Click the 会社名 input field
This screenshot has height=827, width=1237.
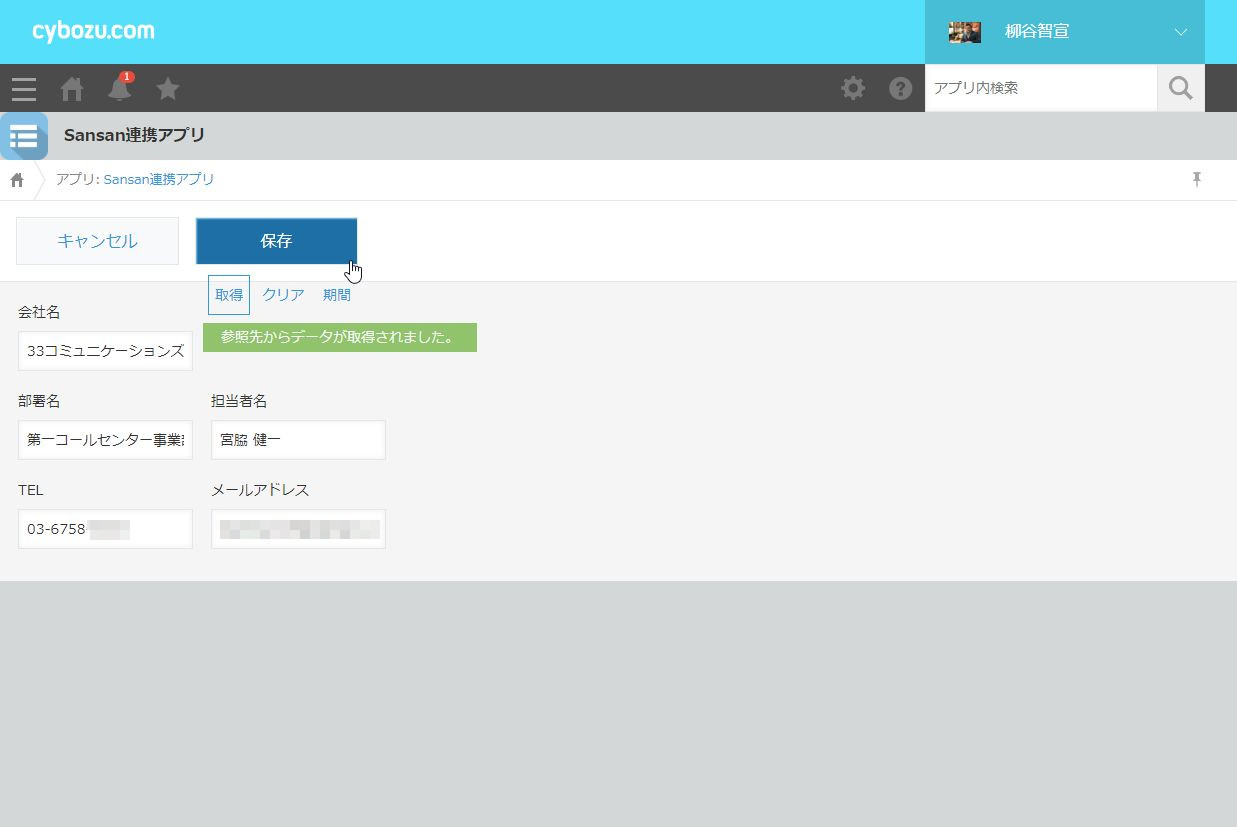point(105,351)
